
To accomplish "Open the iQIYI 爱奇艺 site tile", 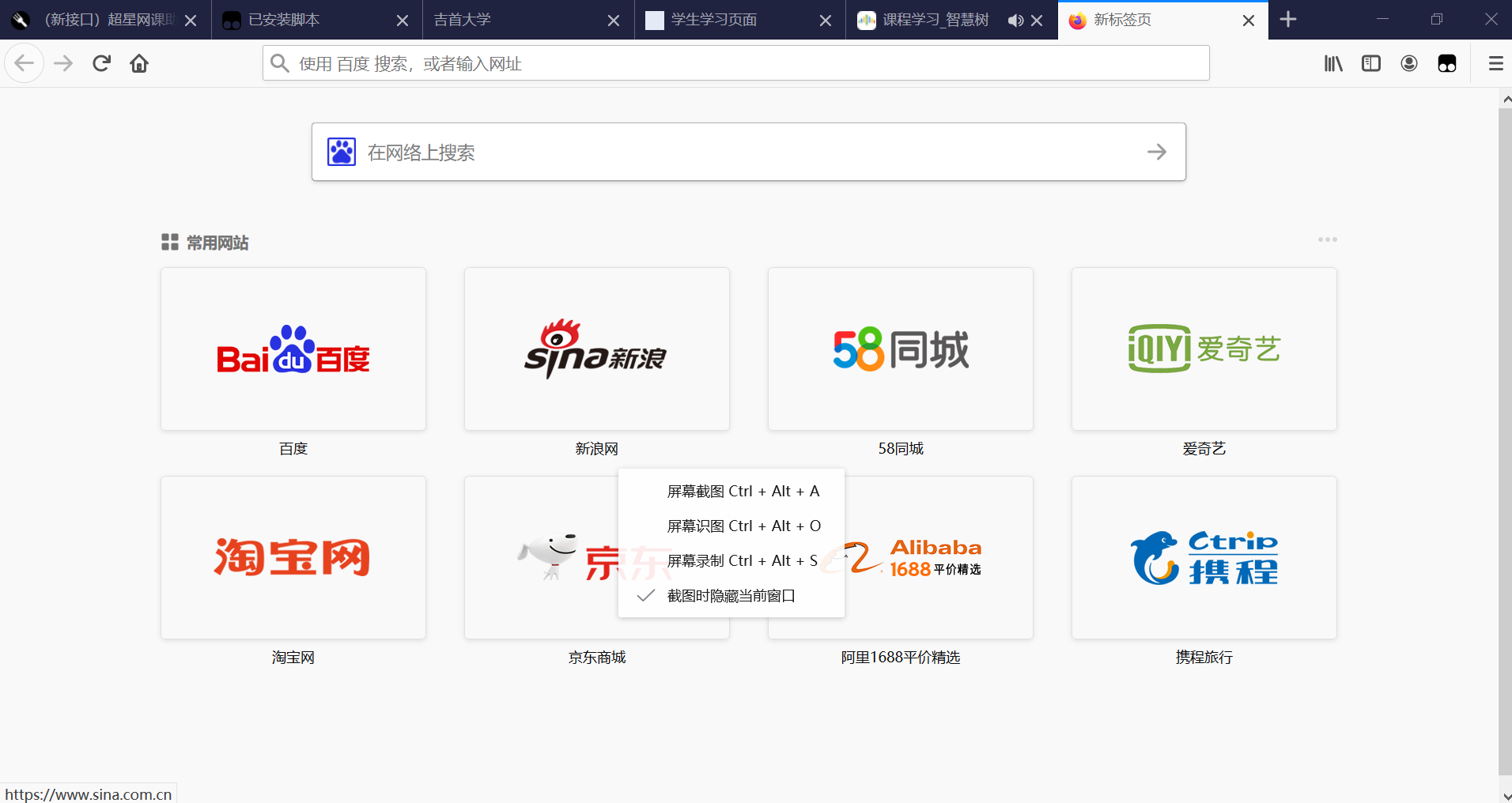I will click(1204, 349).
